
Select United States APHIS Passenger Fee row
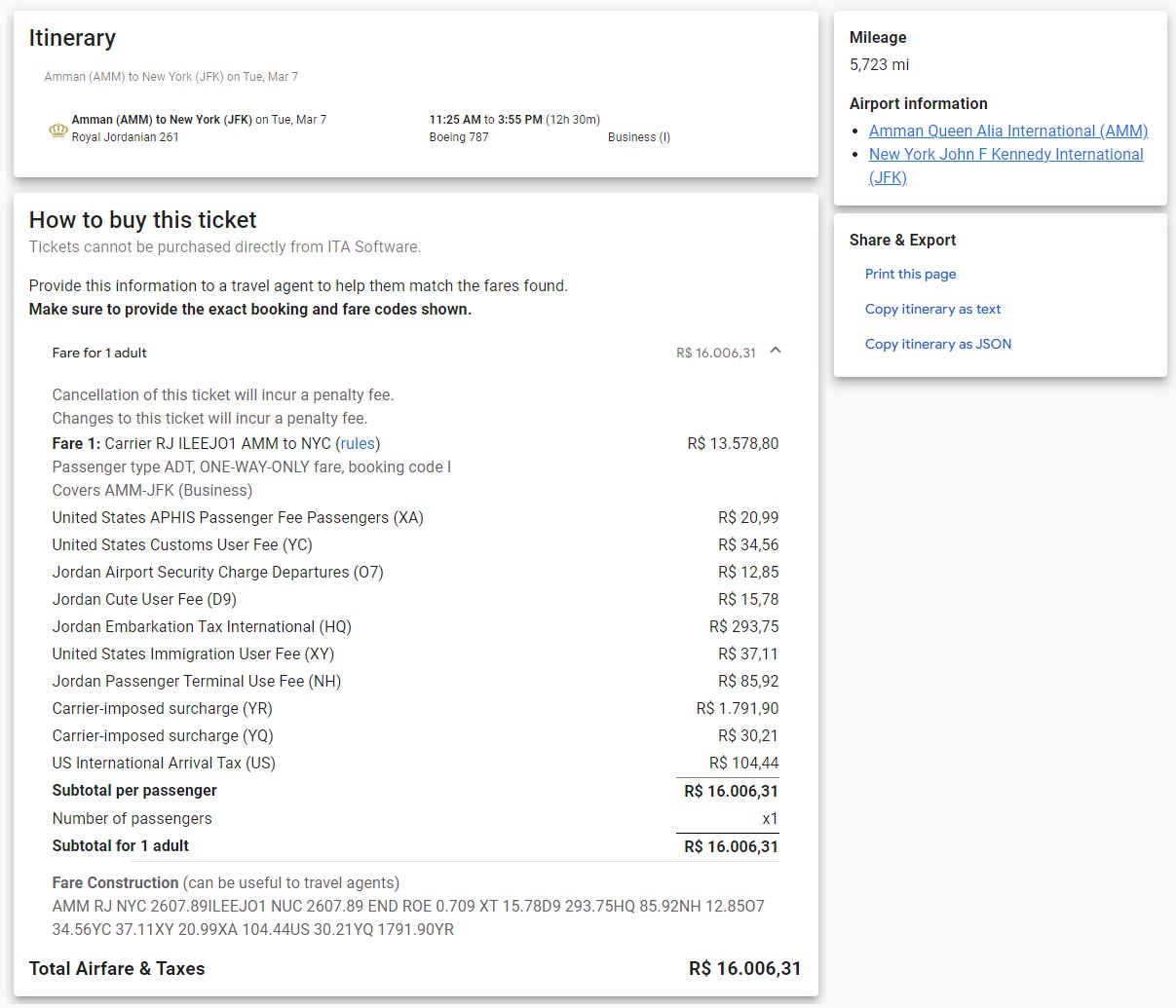[415, 517]
